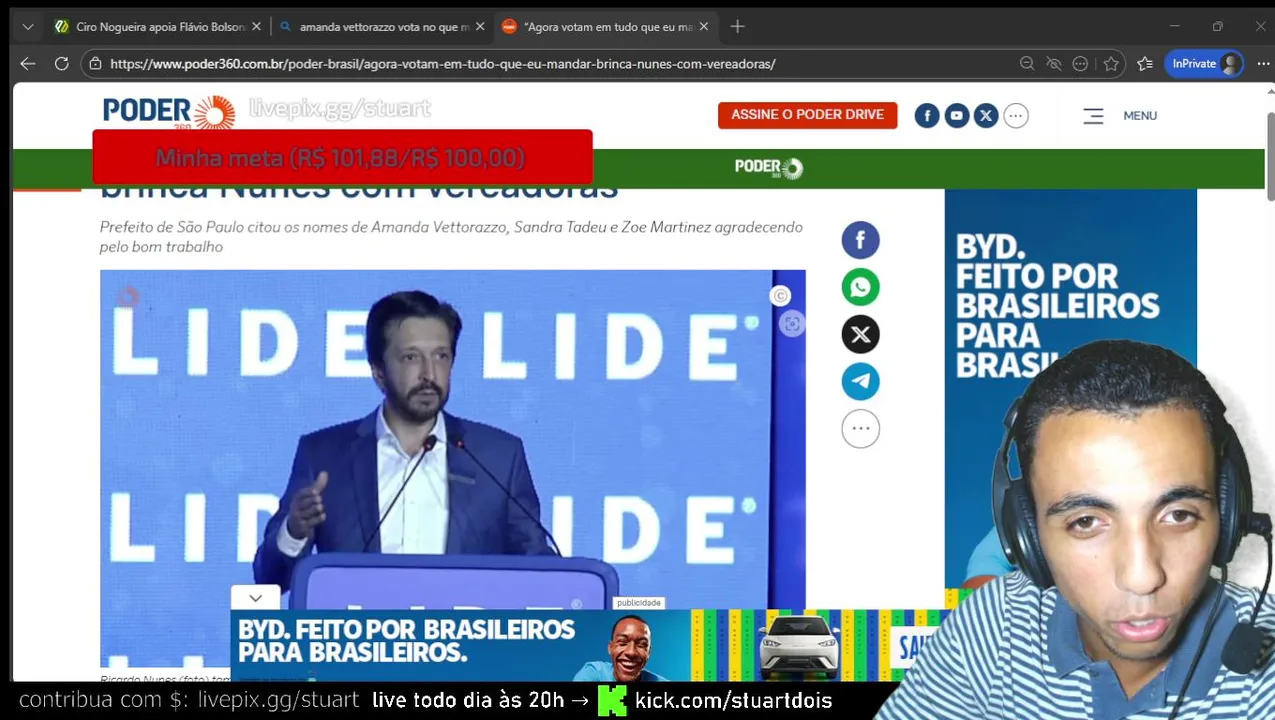Open the InPrivate profile button
Viewport: 1275px width, 720px height.
1205,64
